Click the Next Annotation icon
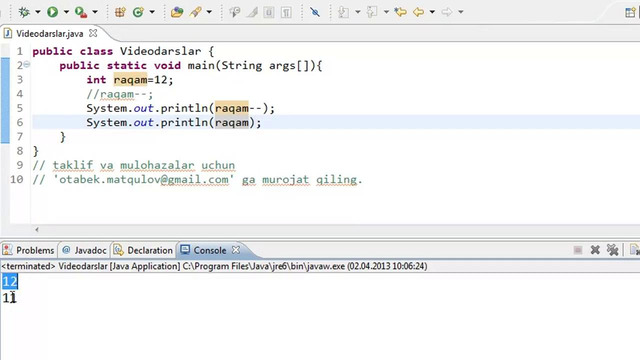640x360 pixels. (x=343, y=12)
